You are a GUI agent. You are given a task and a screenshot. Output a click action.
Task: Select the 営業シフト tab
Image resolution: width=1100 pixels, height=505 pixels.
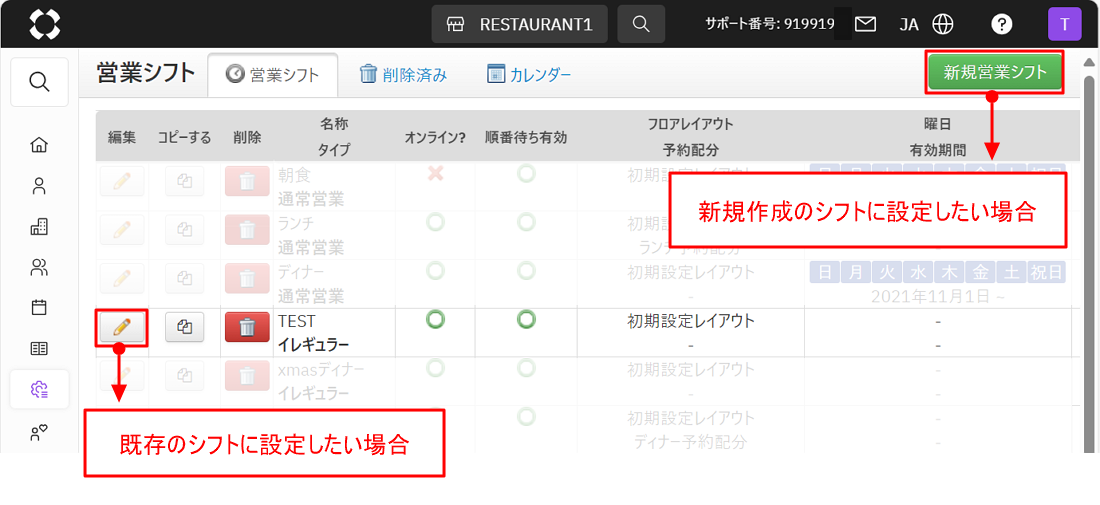click(273, 74)
